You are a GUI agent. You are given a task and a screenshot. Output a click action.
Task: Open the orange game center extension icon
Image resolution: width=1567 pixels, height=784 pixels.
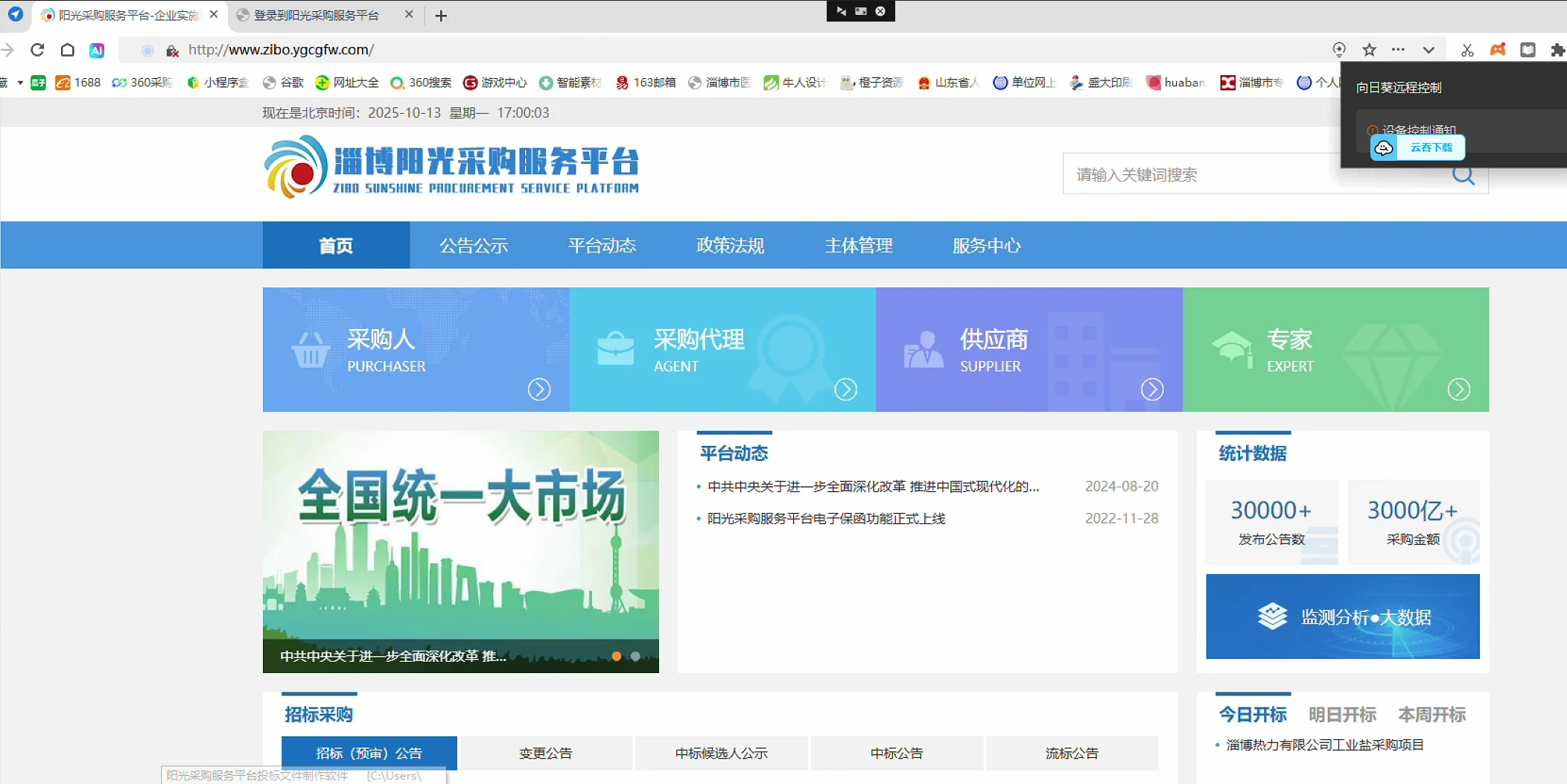click(1497, 50)
